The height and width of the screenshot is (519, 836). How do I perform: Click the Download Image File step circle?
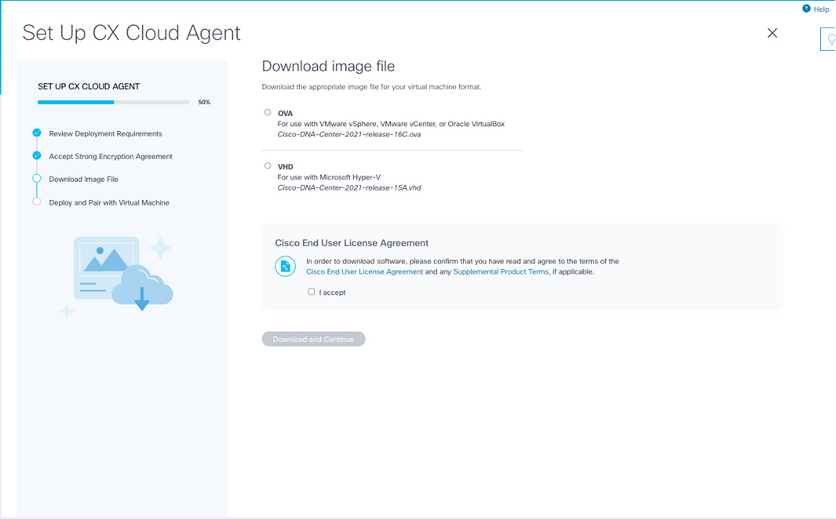point(36,178)
